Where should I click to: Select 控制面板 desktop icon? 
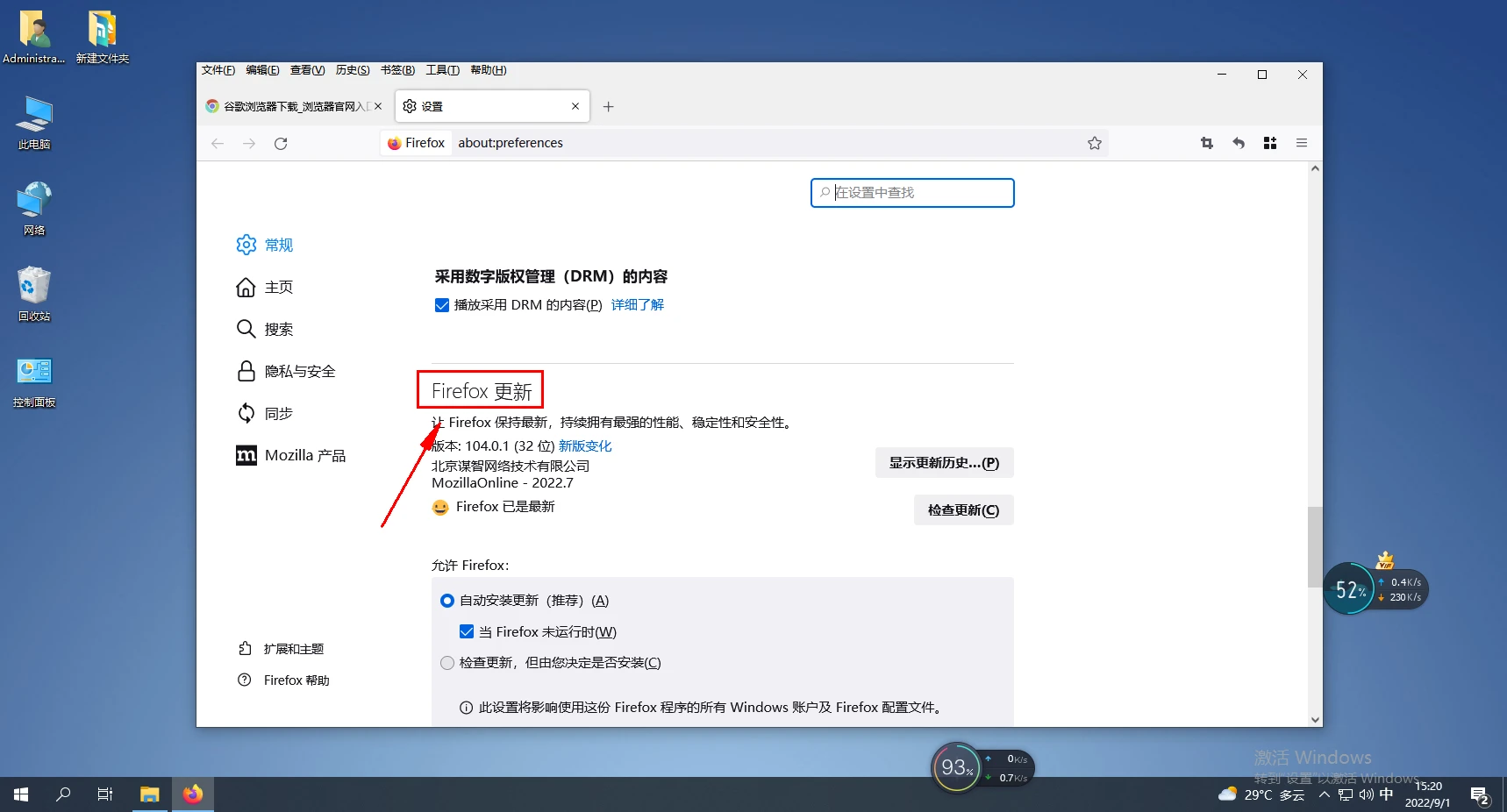coord(34,382)
